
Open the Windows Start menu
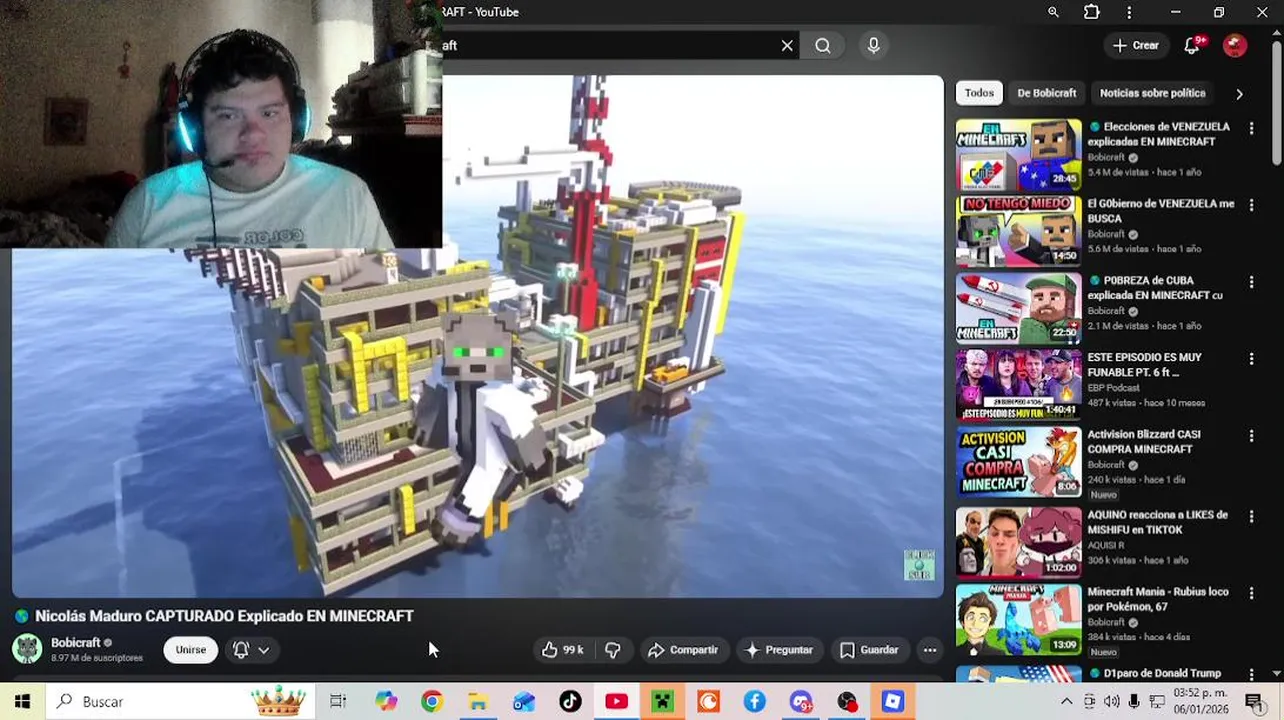(x=22, y=702)
